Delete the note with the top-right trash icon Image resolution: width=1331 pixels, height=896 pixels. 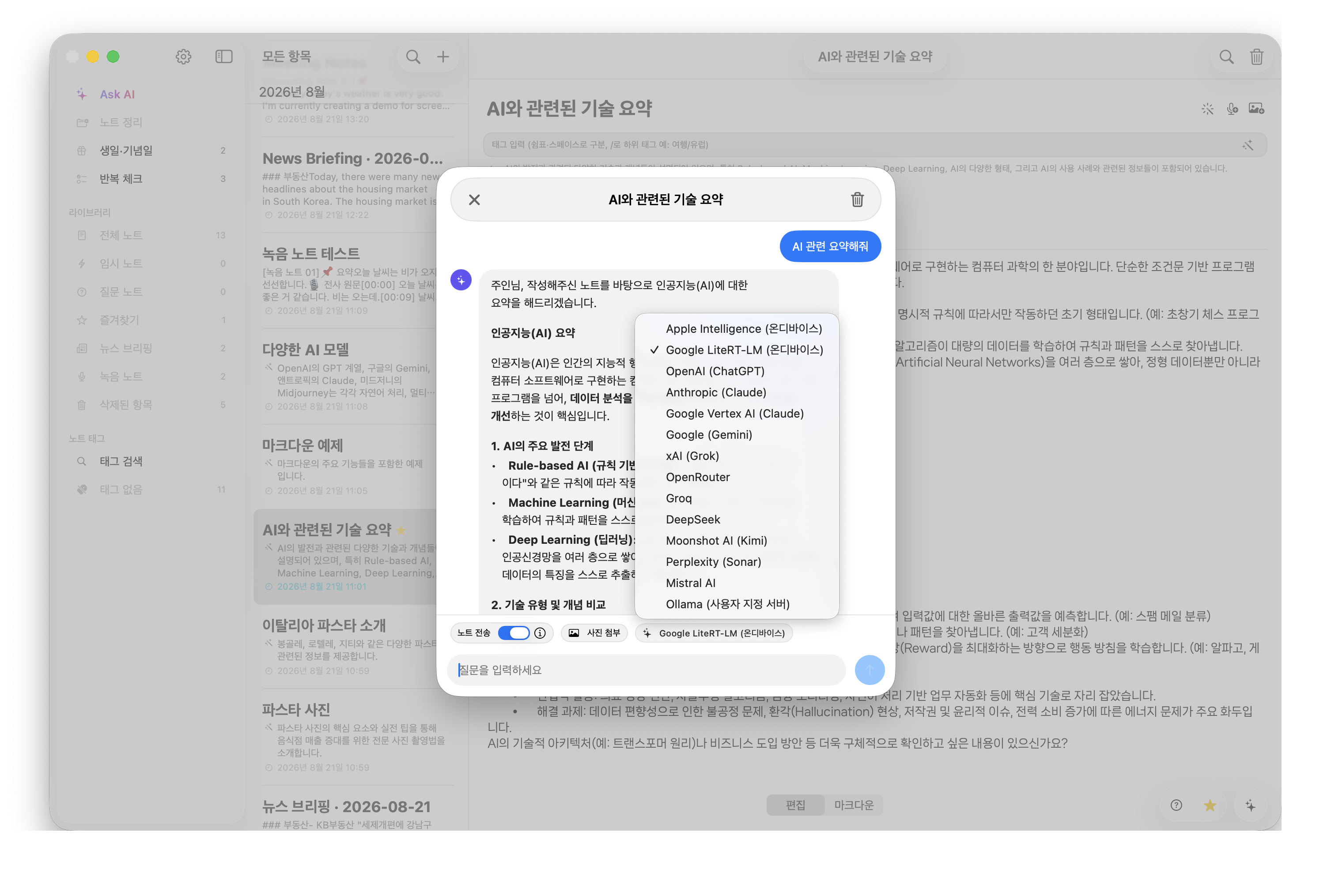pyautogui.click(x=1256, y=56)
